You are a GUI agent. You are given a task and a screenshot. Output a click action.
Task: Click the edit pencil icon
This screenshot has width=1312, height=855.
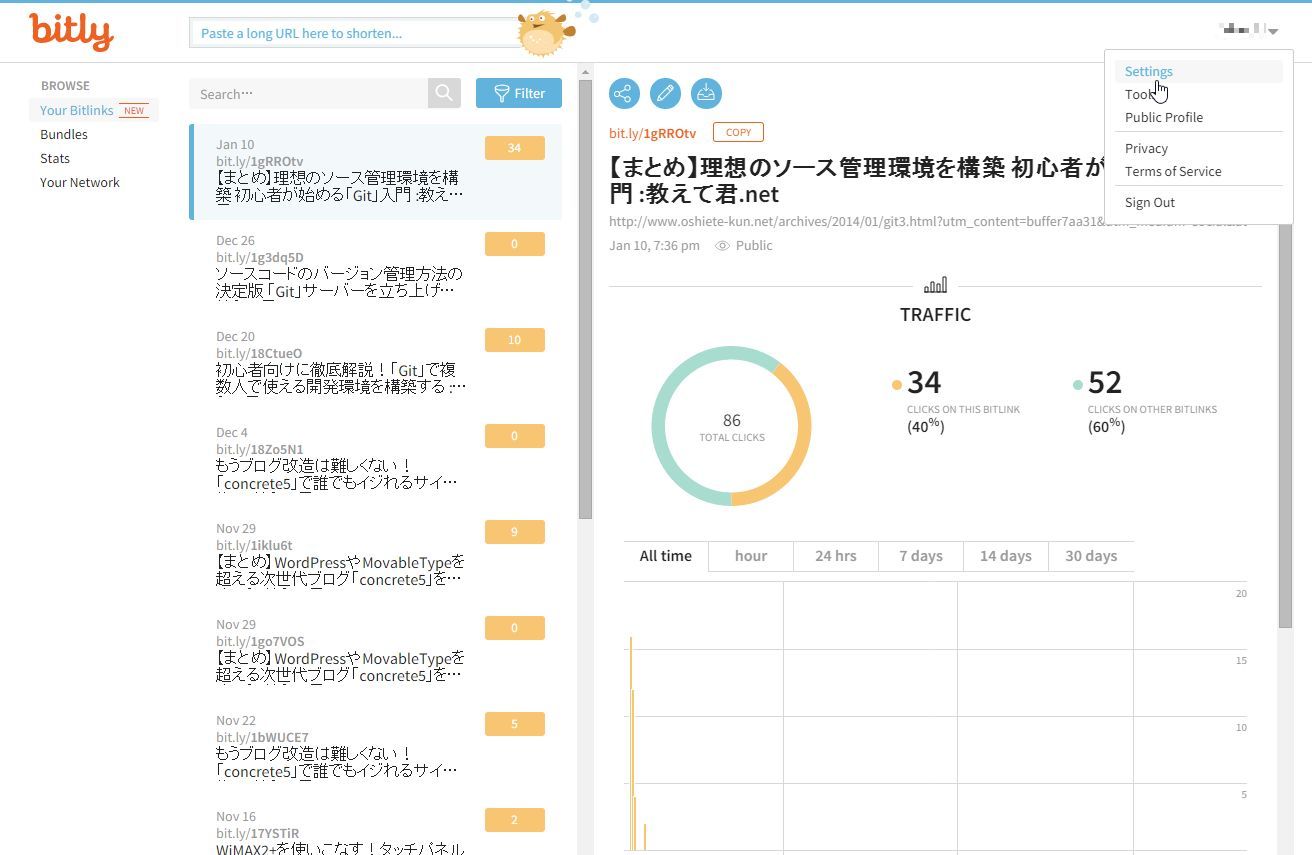point(665,94)
